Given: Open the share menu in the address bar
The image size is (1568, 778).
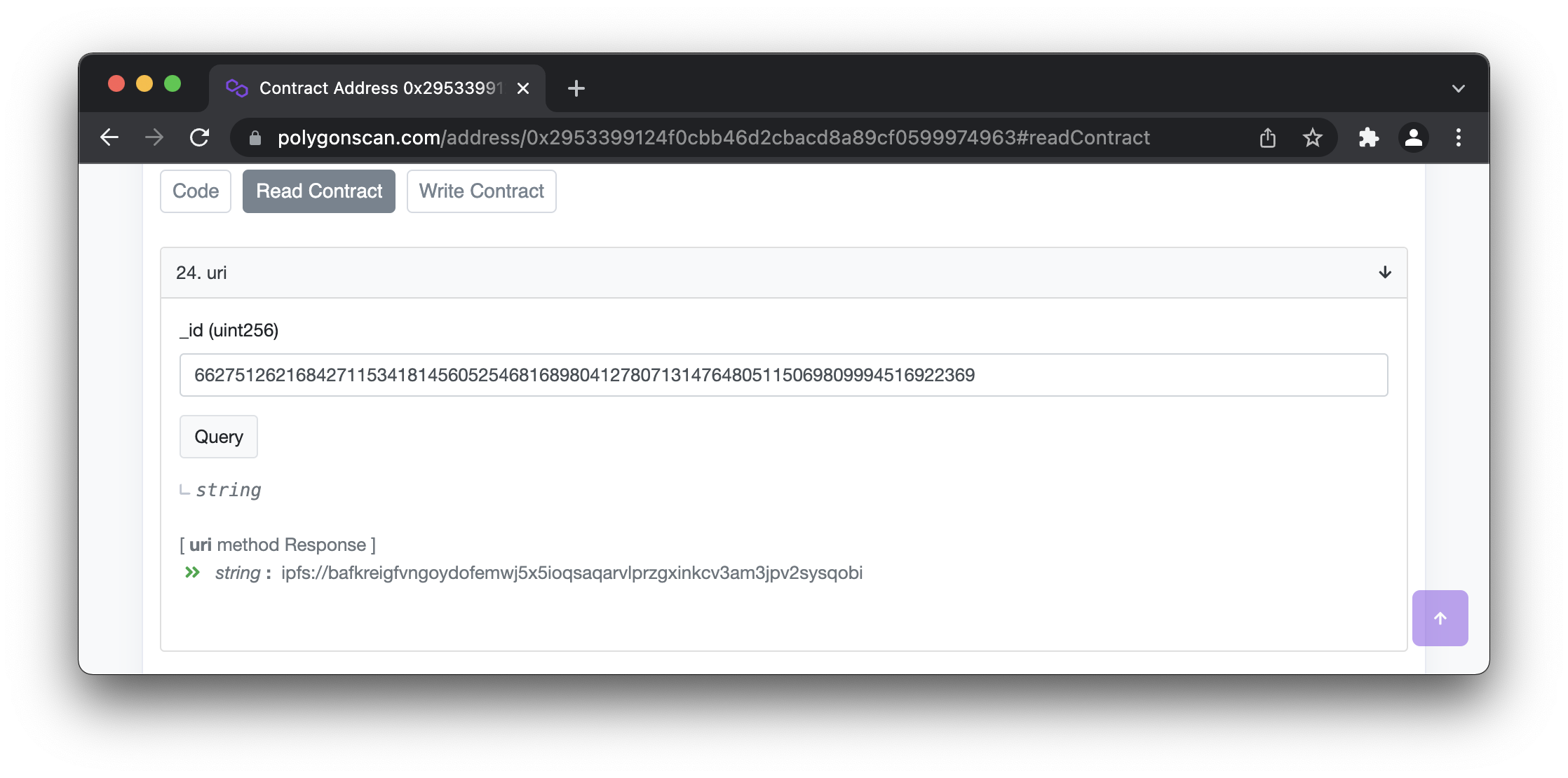Looking at the screenshot, I should point(1267,137).
